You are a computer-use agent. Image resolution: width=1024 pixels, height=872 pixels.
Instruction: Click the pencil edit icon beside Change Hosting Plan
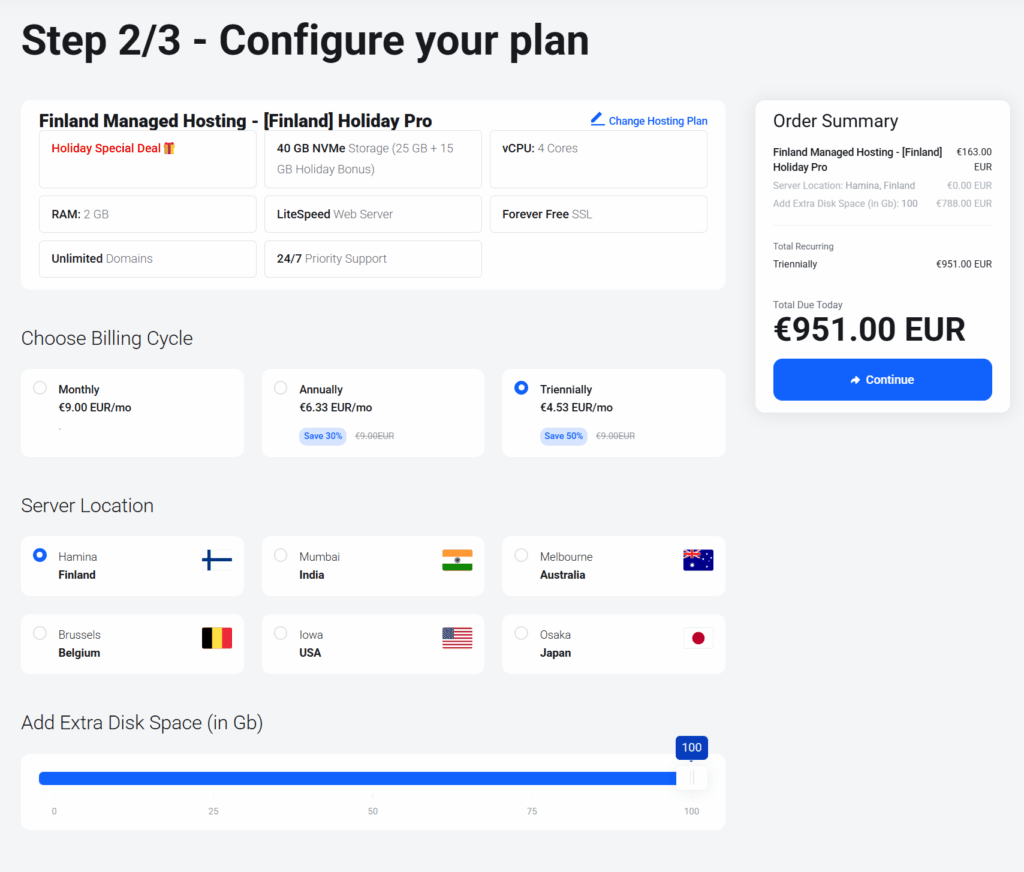[x=600, y=121]
